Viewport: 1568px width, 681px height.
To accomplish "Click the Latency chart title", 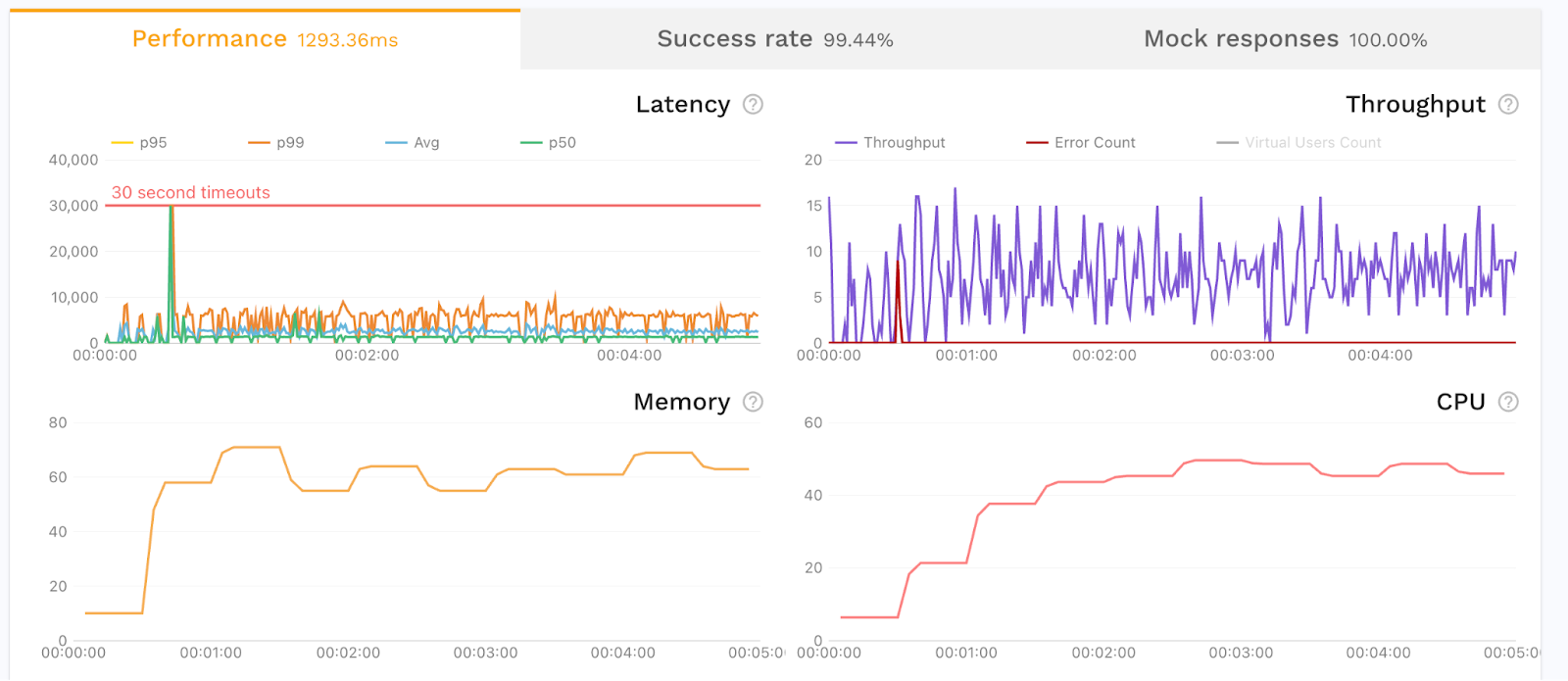I will click(x=683, y=104).
